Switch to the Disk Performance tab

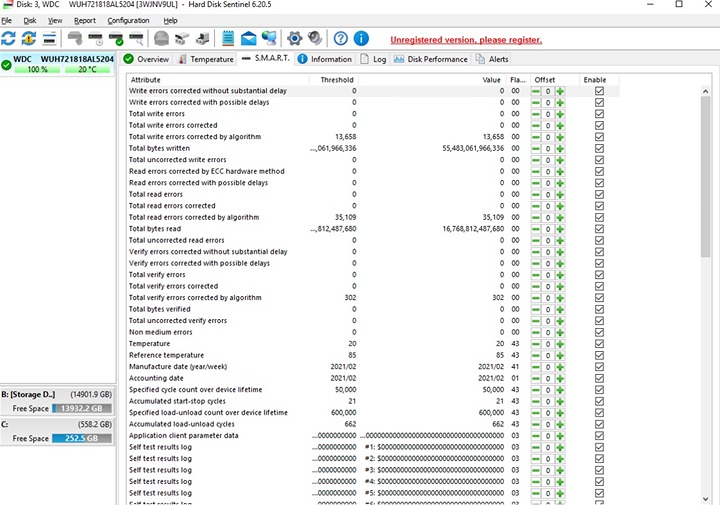click(x=431, y=59)
